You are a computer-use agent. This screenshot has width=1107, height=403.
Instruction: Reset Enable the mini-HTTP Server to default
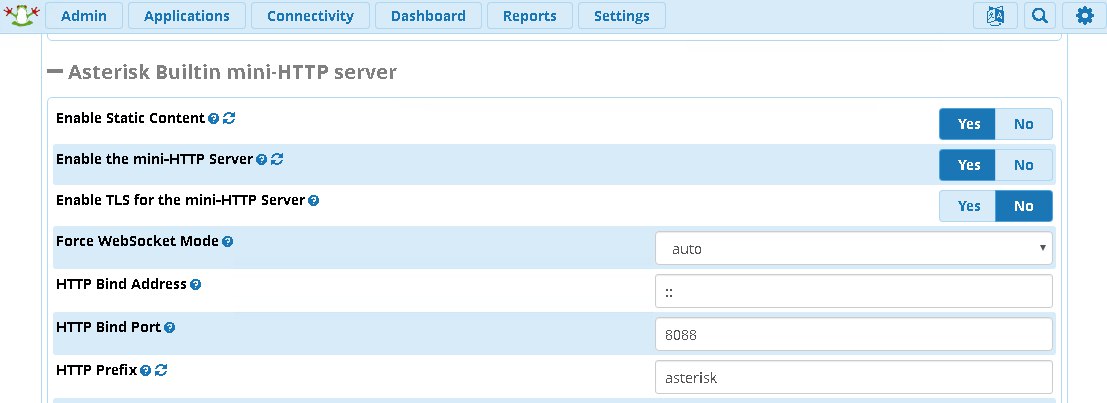point(277,159)
